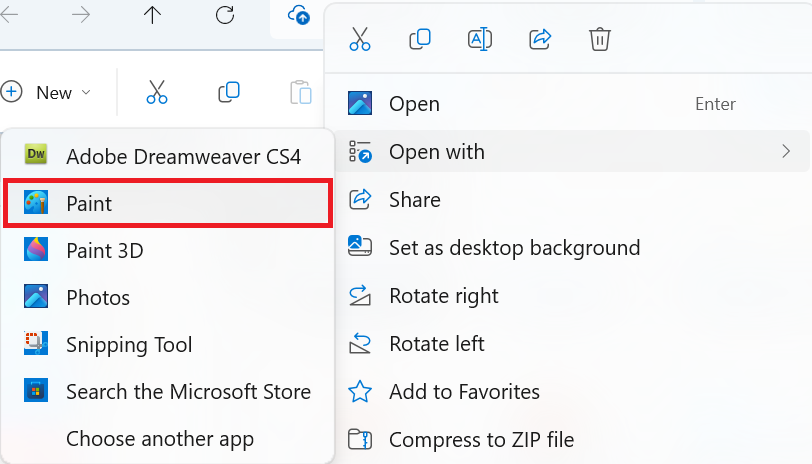Select Paint from Open with list
Image resolution: width=812 pixels, height=464 pixels.
[167, 203]
